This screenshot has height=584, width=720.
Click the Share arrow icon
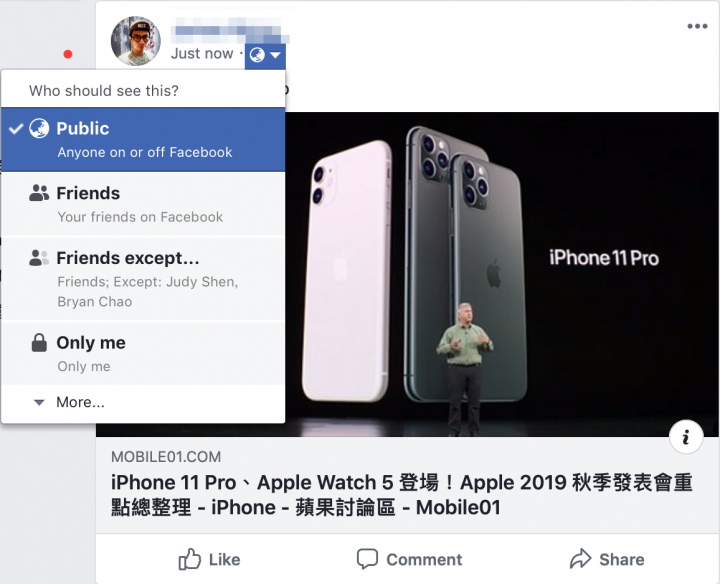tap(581, 559)
